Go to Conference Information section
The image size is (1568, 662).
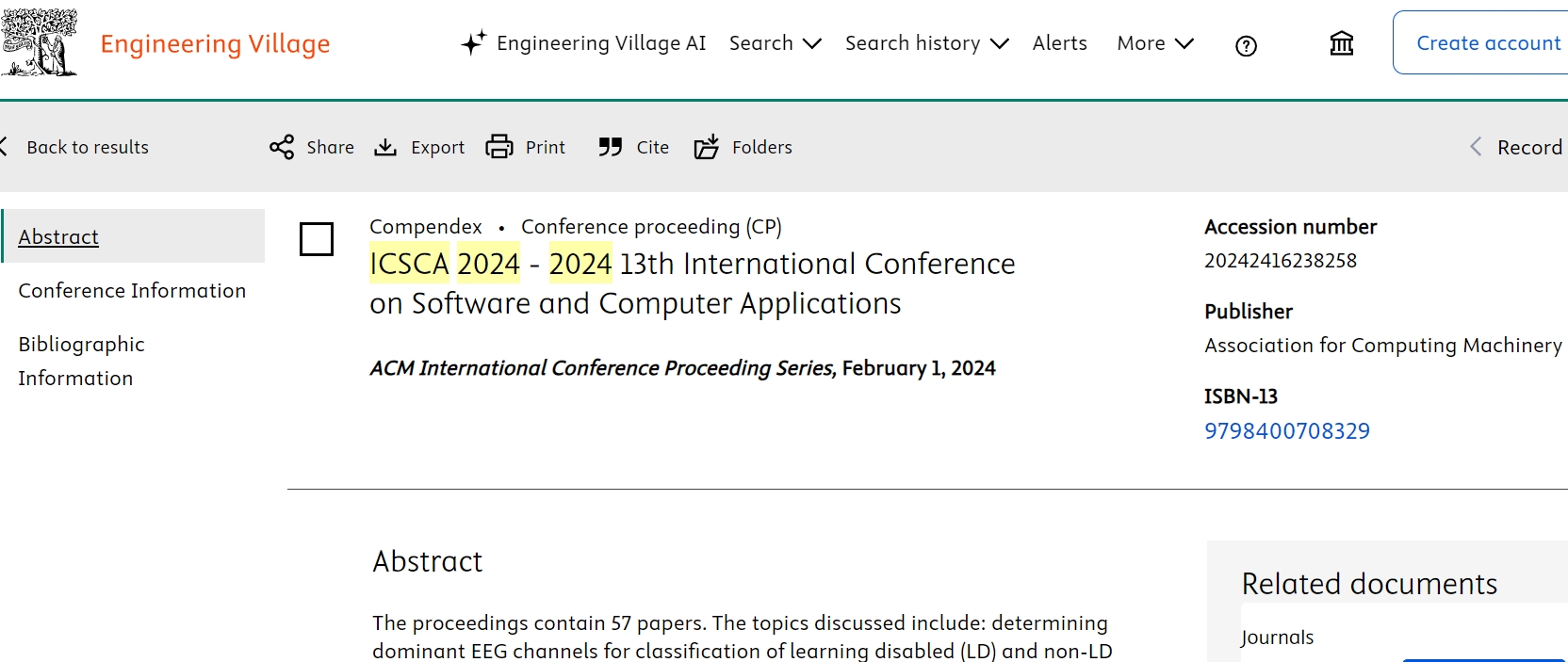tap(132, 291)
